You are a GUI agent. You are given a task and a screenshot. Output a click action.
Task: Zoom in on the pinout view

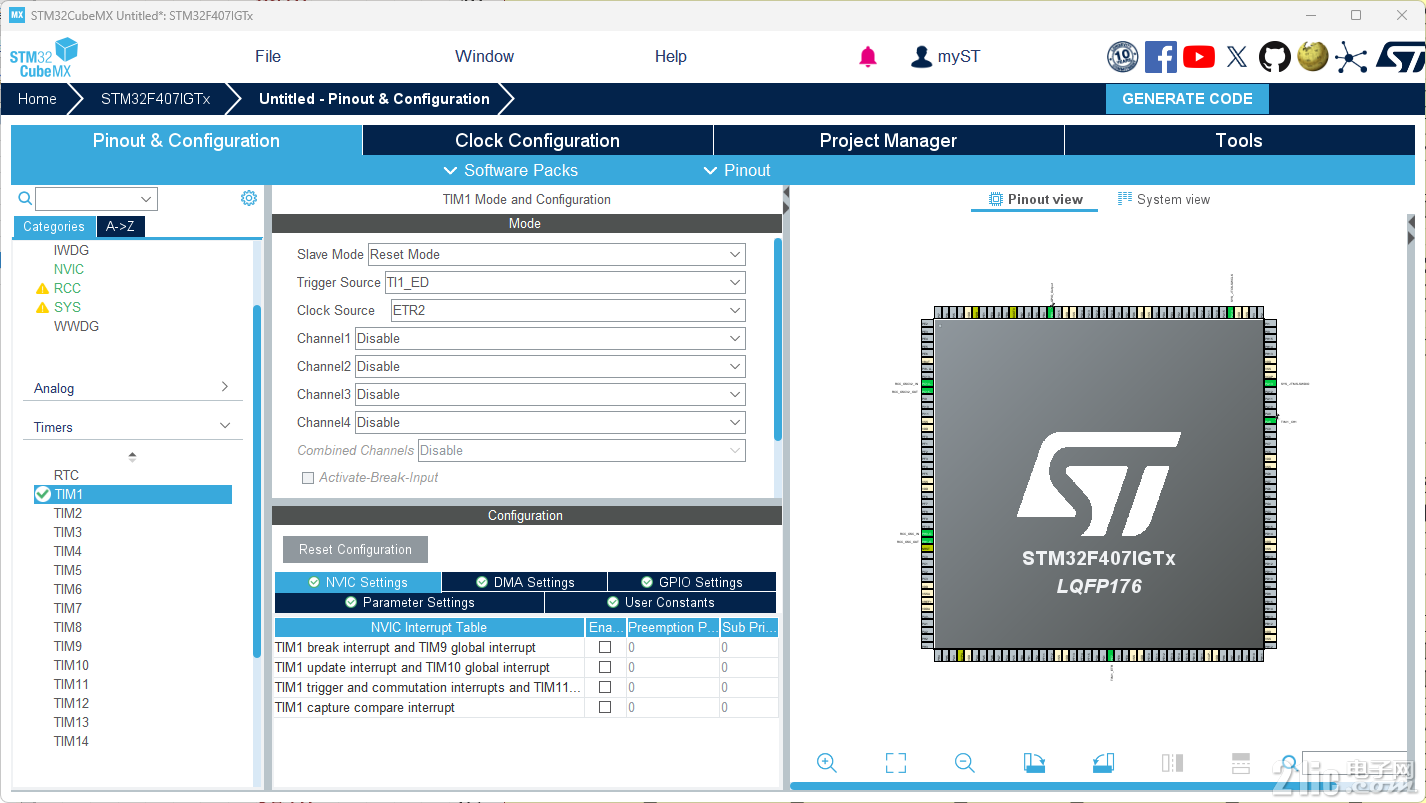click(x=827, y=763)
